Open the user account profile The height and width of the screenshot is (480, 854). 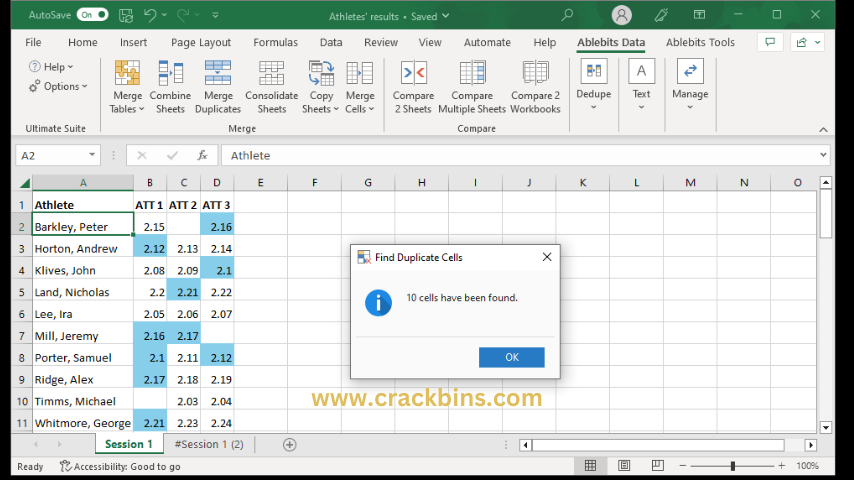click(621, 15)
